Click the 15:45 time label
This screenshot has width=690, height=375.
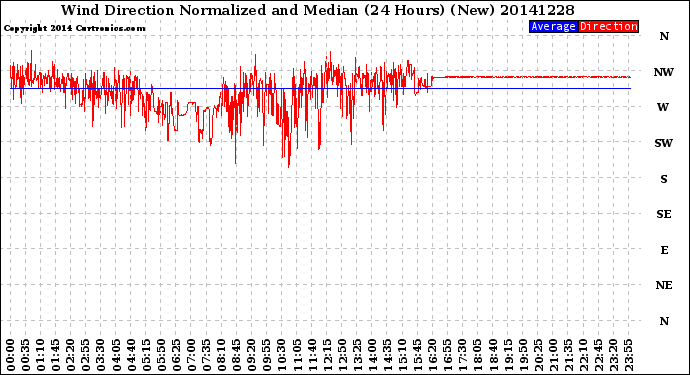tap(418, 355)
